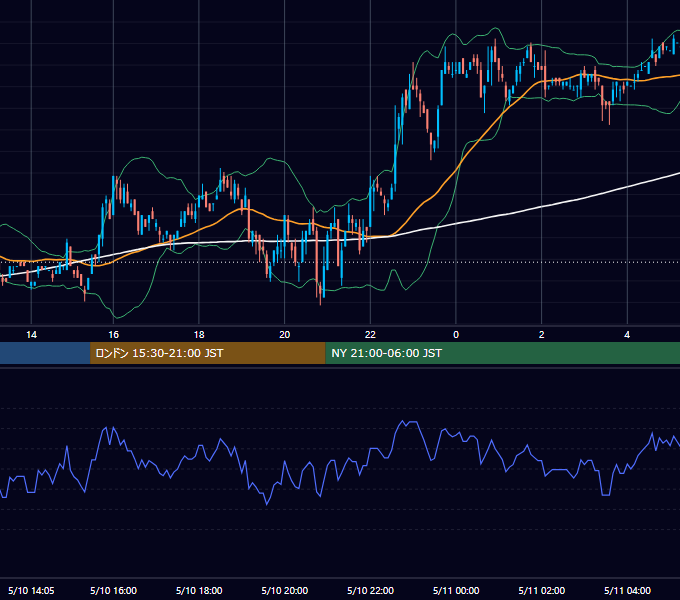Click the 5/10 22:00 timestamp label
Image resolution: width=680 pixels, height=600 pixels.
(x=370, y=590)
